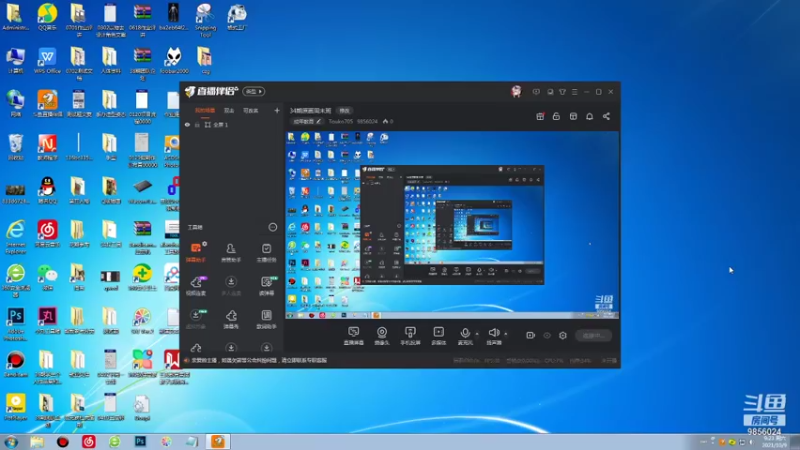Screen dimensions: 800x450
Task: Add a 手机投屏 phone mirroring source
Action: pyautogui.click(x=410, y=336)
